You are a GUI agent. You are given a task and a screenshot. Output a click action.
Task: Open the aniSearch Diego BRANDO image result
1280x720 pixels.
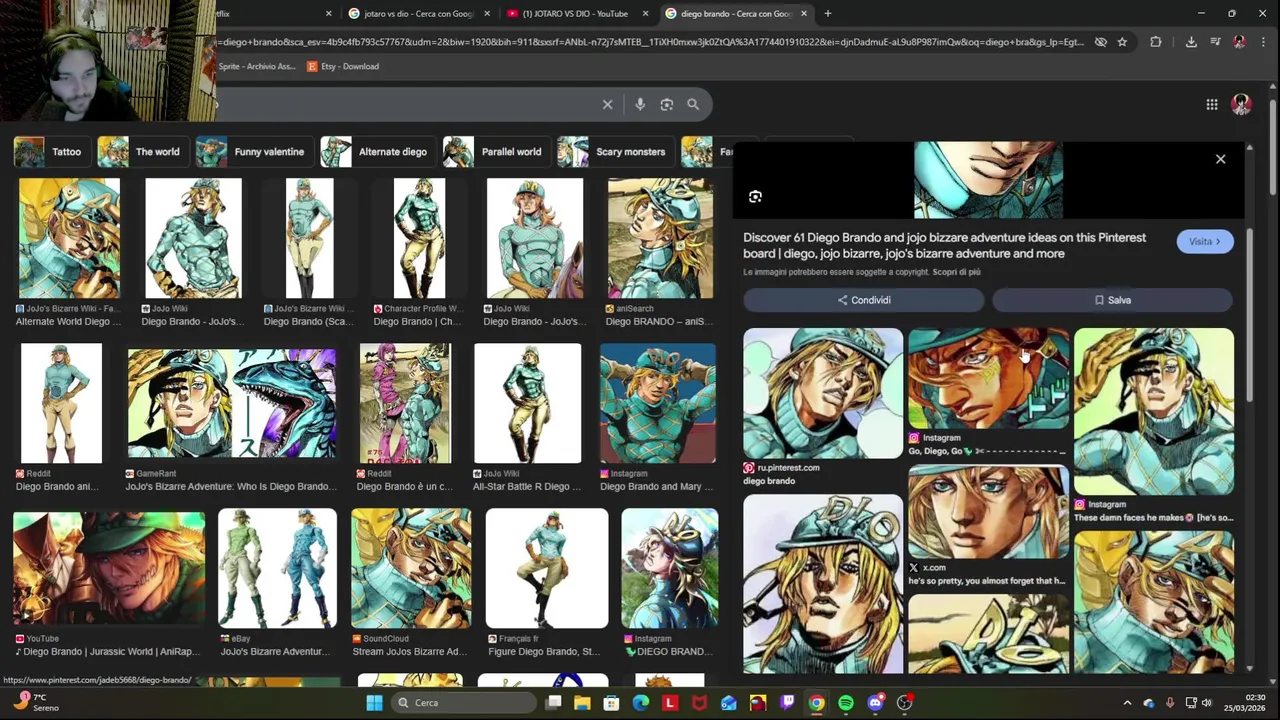click(660, 238)
